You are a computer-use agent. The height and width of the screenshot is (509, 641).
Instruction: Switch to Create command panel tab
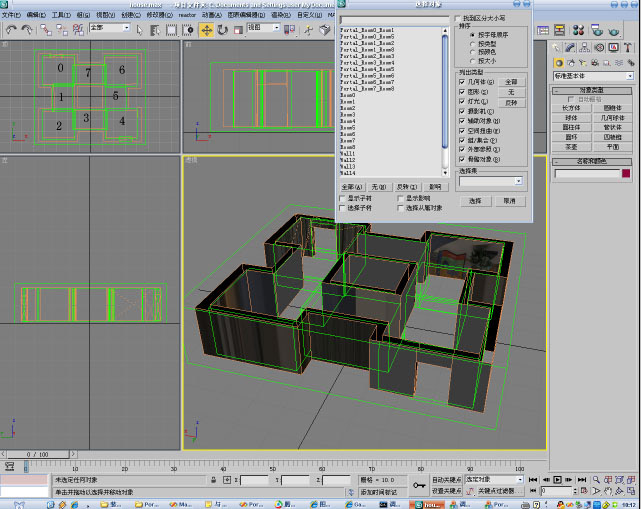[556, 48]
